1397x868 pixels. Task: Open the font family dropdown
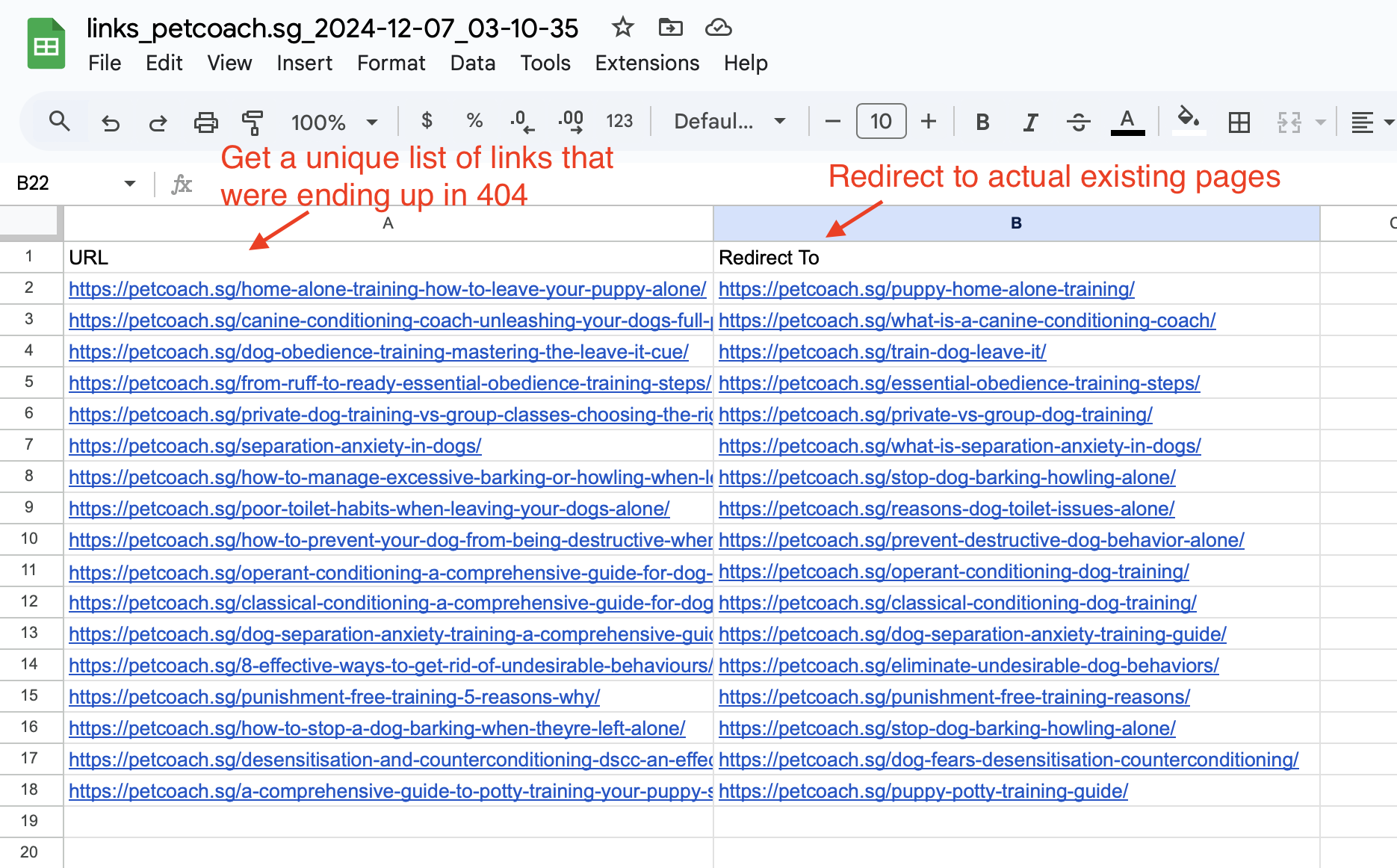click(730, 121)
